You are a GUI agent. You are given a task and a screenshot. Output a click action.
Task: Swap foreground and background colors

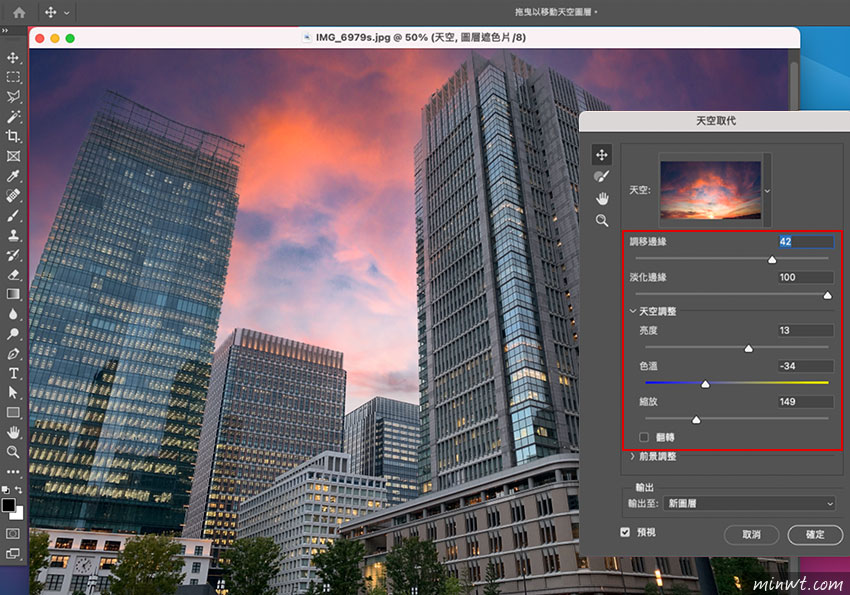pos(18,489)
